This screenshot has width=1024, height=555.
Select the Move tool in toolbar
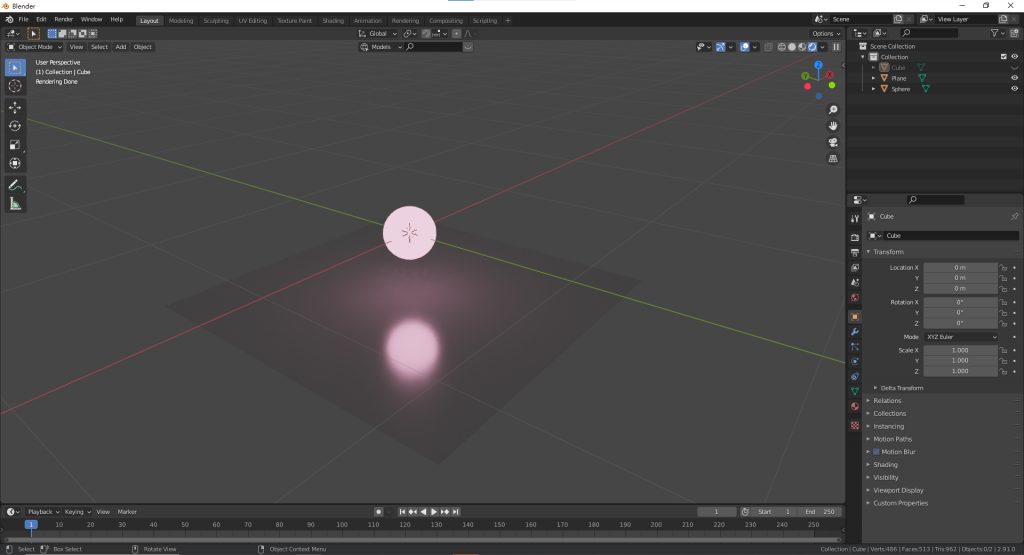(15, 107)
